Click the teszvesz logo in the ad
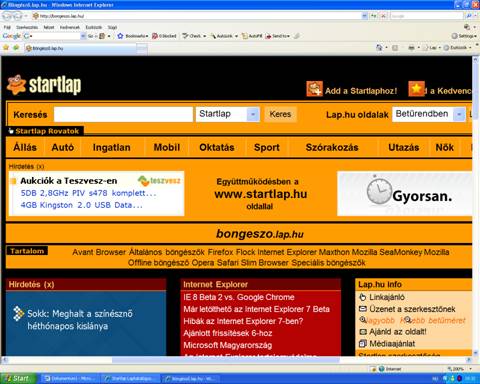The height and width of the screenshot is (384, 480). (159, 181)
